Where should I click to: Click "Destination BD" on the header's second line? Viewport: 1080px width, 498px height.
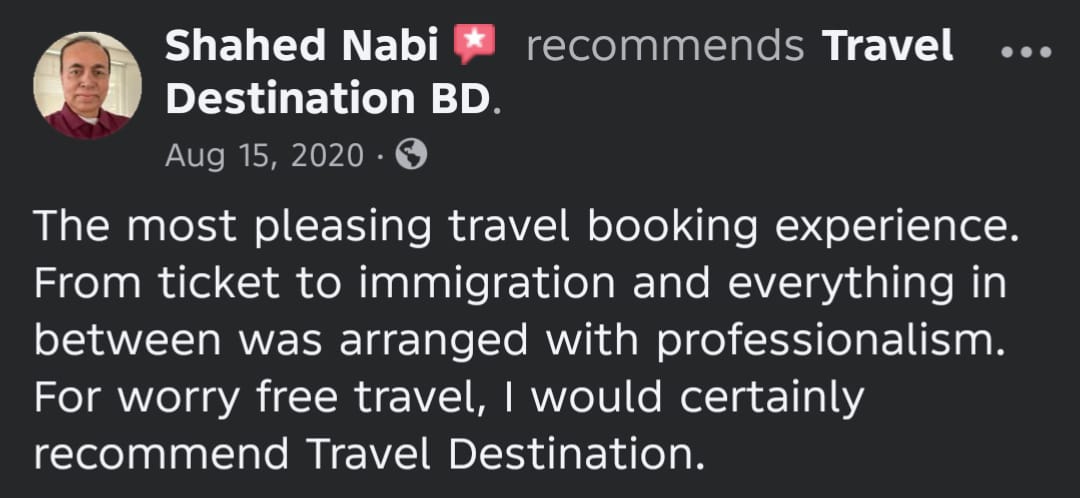coord(328,99)
